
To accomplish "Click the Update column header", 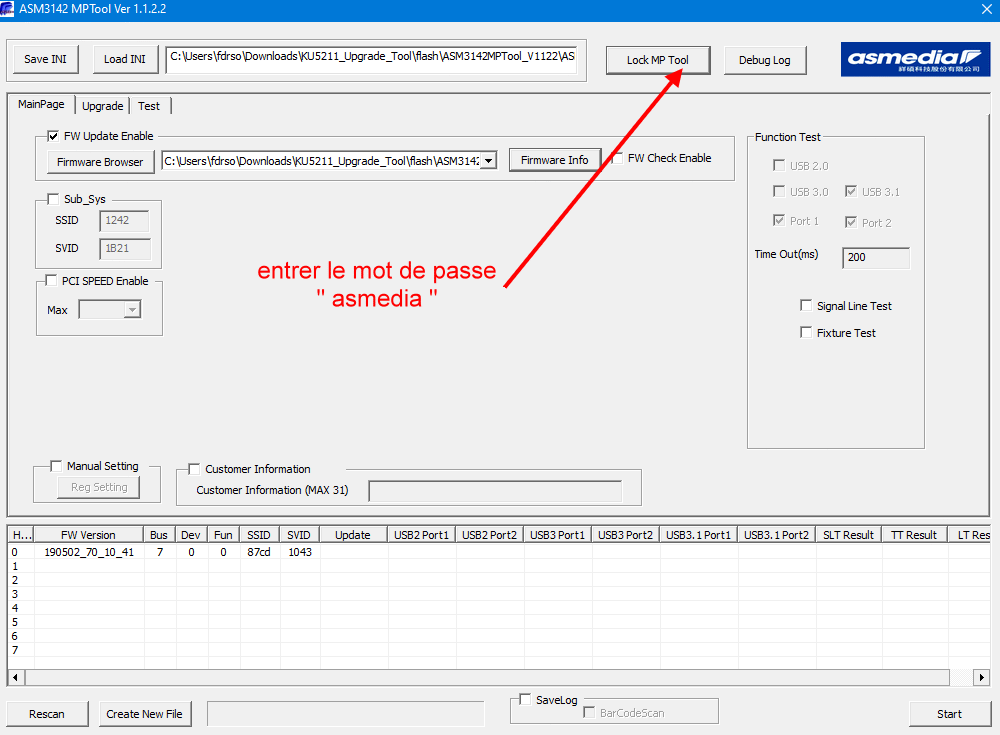I will 353,535.
